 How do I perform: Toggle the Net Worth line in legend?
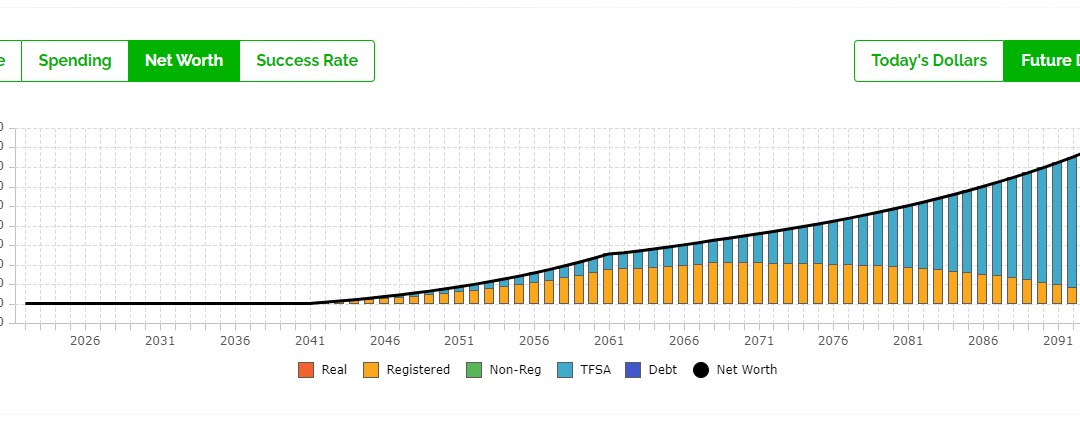click(734, 370)
